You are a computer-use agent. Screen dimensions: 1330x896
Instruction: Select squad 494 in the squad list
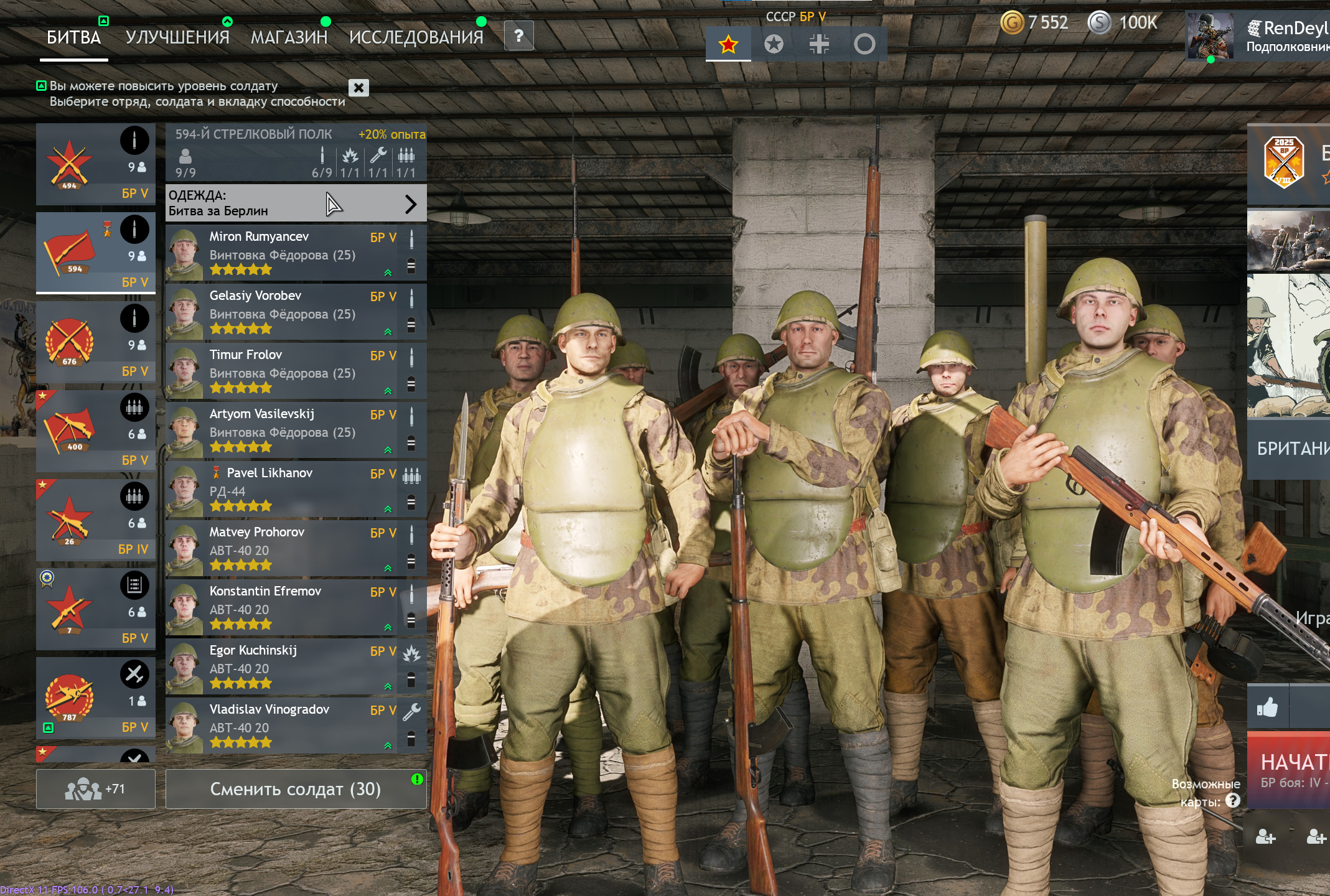coord(95,164)
